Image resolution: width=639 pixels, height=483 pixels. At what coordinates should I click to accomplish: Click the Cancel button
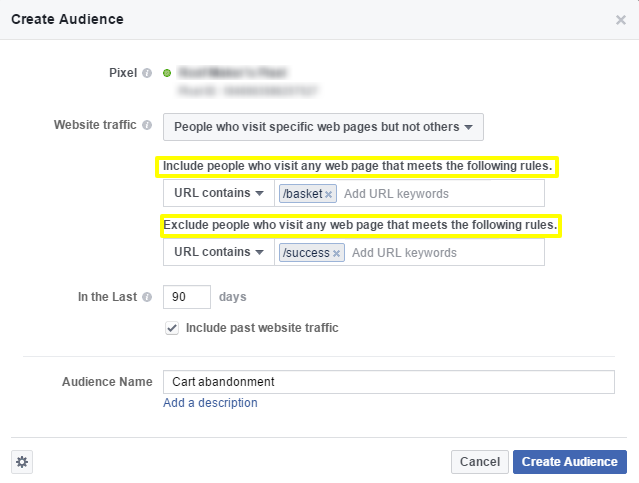[x=479, y=461]
